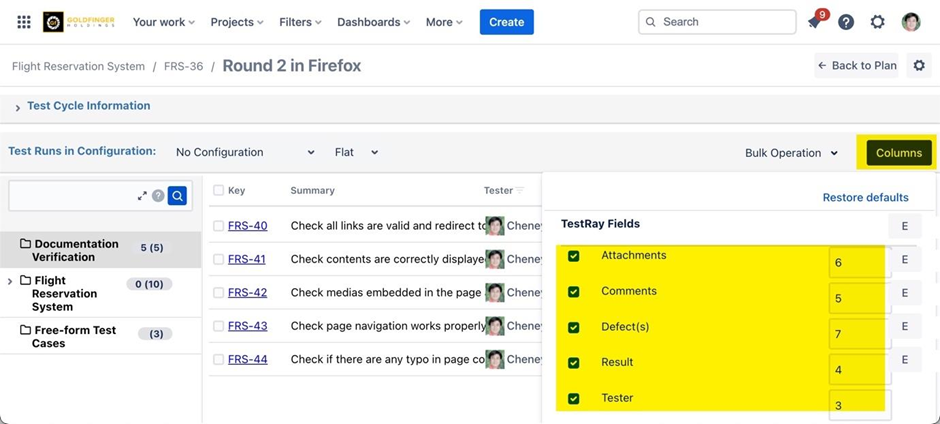Uncheck the Attachments column checkbox
This screenshot has height=424, width=940.
(573, 256)
